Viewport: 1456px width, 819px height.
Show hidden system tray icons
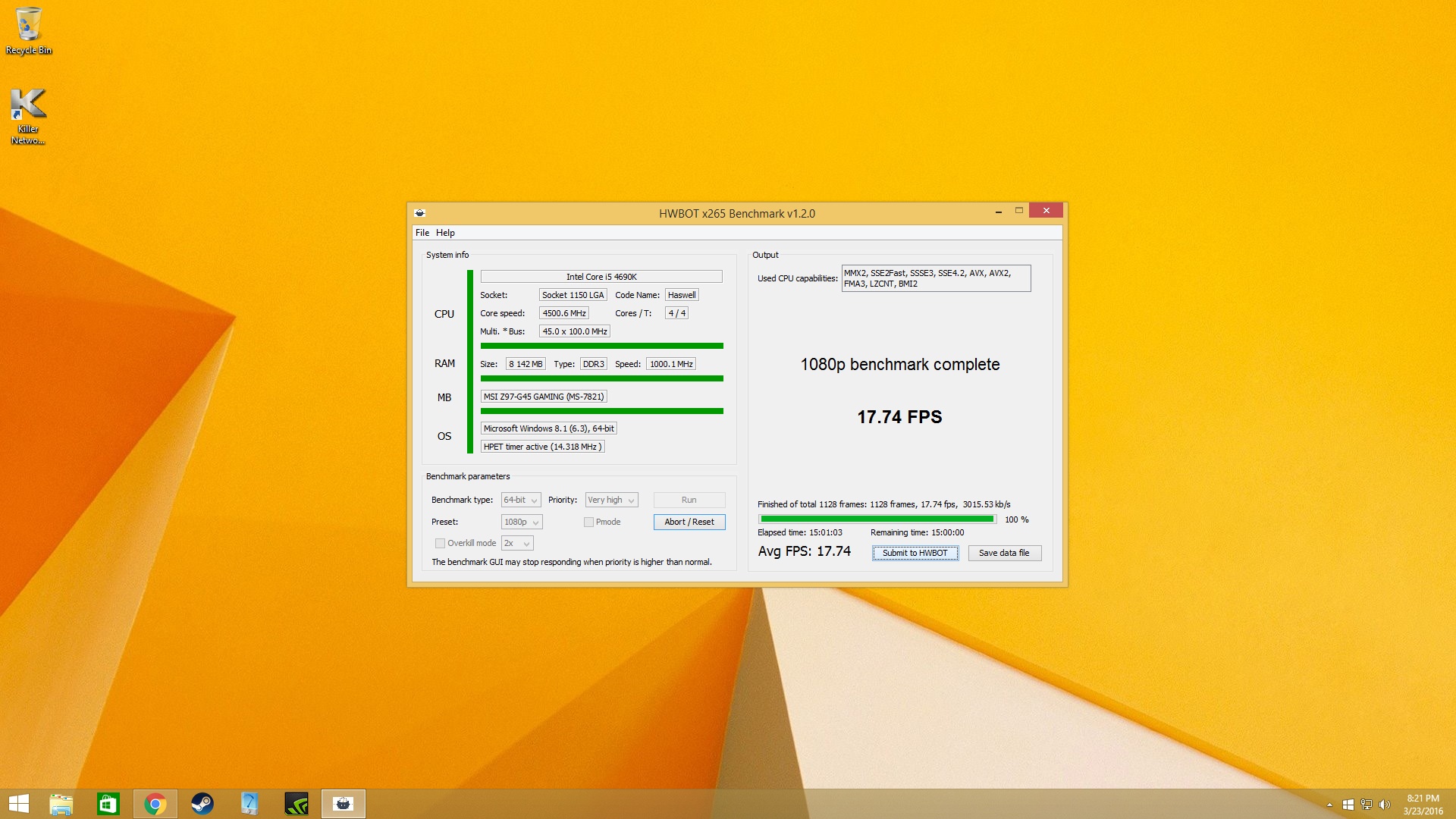[1329, 805]
